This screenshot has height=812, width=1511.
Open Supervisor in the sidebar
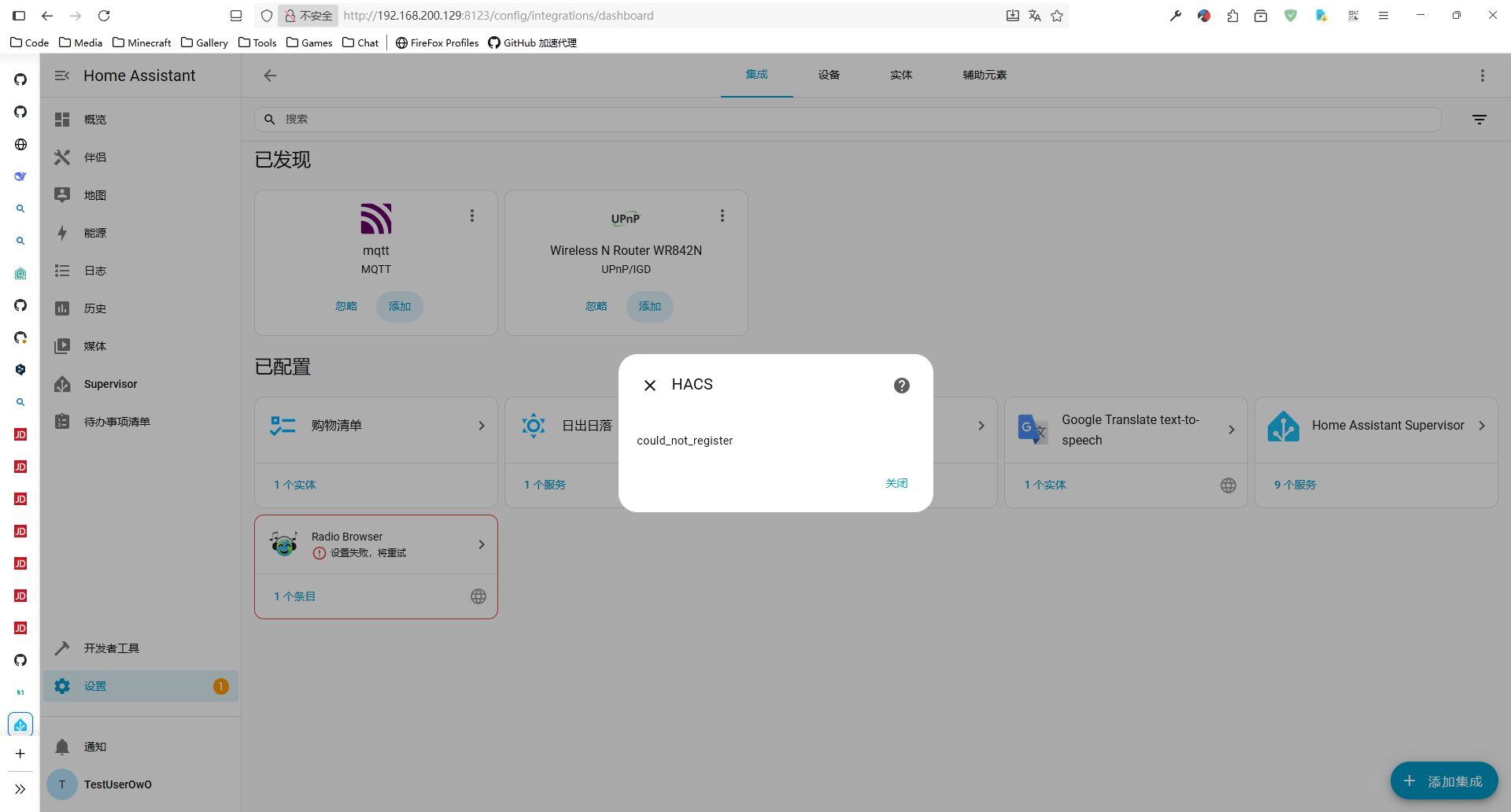[x=140, y=384]
